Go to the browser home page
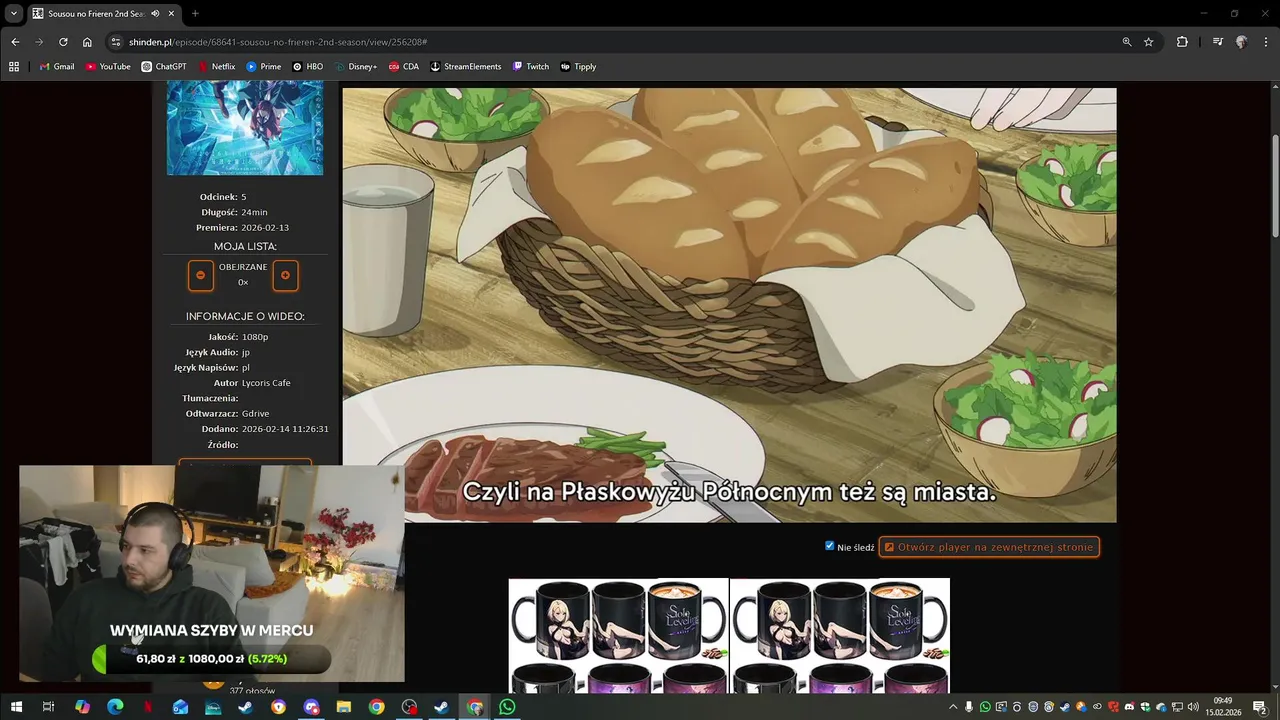 [87, 42]
